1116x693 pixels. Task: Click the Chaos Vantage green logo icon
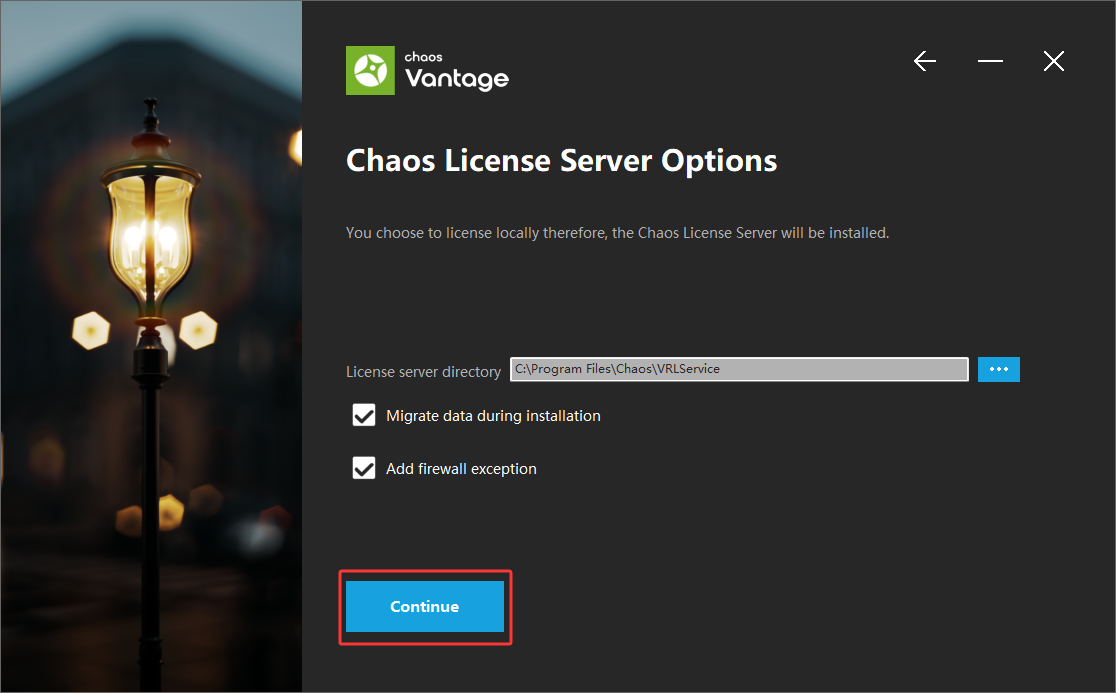pyautogui.click(x=370, y=70)
